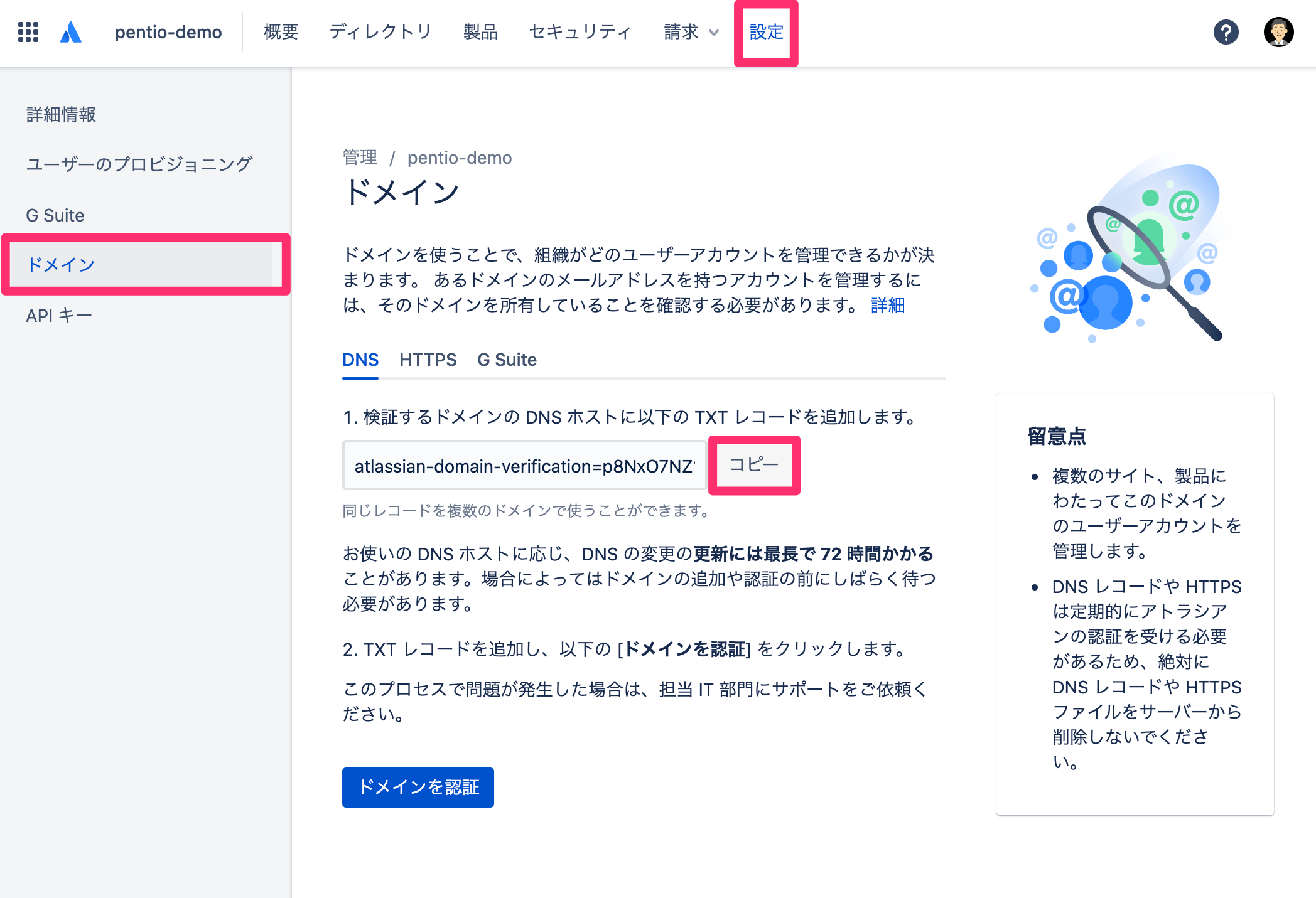This screenshot has width=1316, height=898.
Task: Open the help question mark icon
Action: [x=1226, y=32]
